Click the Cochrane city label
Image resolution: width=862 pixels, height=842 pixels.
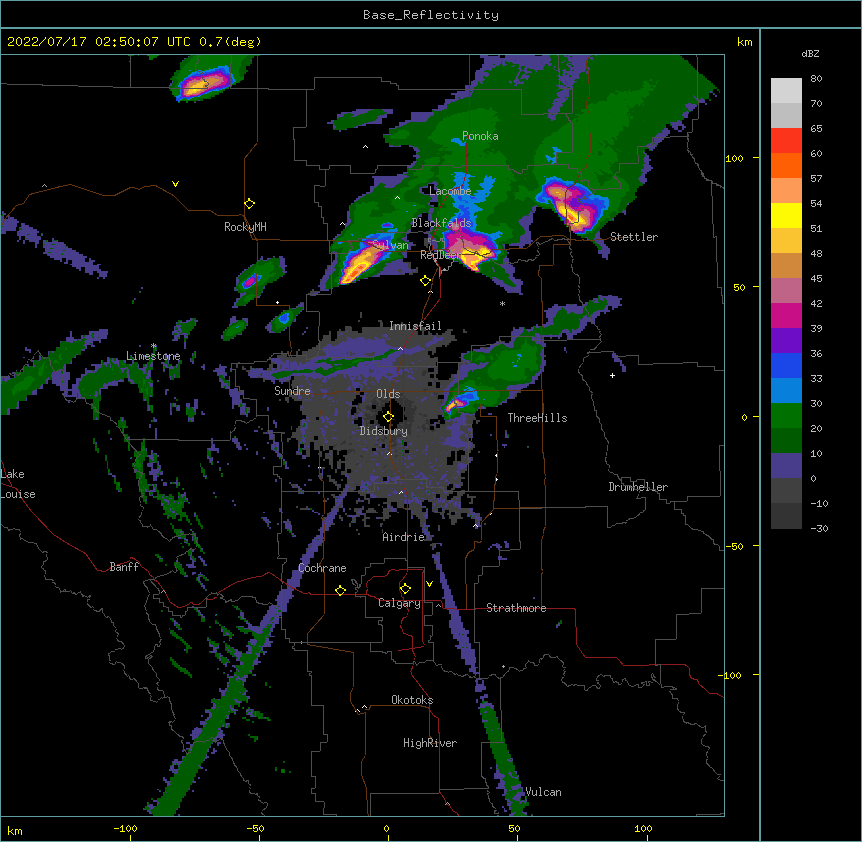point(322,568)
